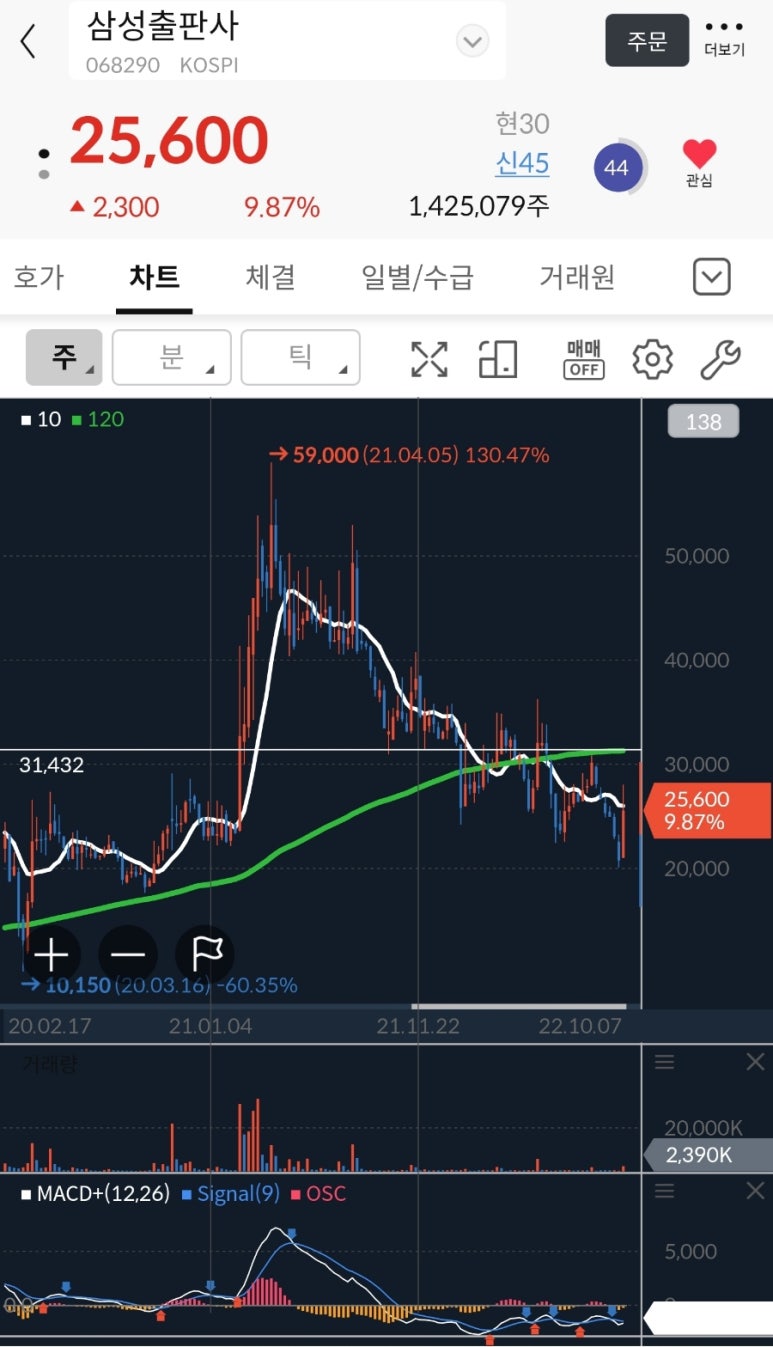Tap the 9.87% change rate in header
Viewport: 773px width, 1347px height.
coord(282,207)
